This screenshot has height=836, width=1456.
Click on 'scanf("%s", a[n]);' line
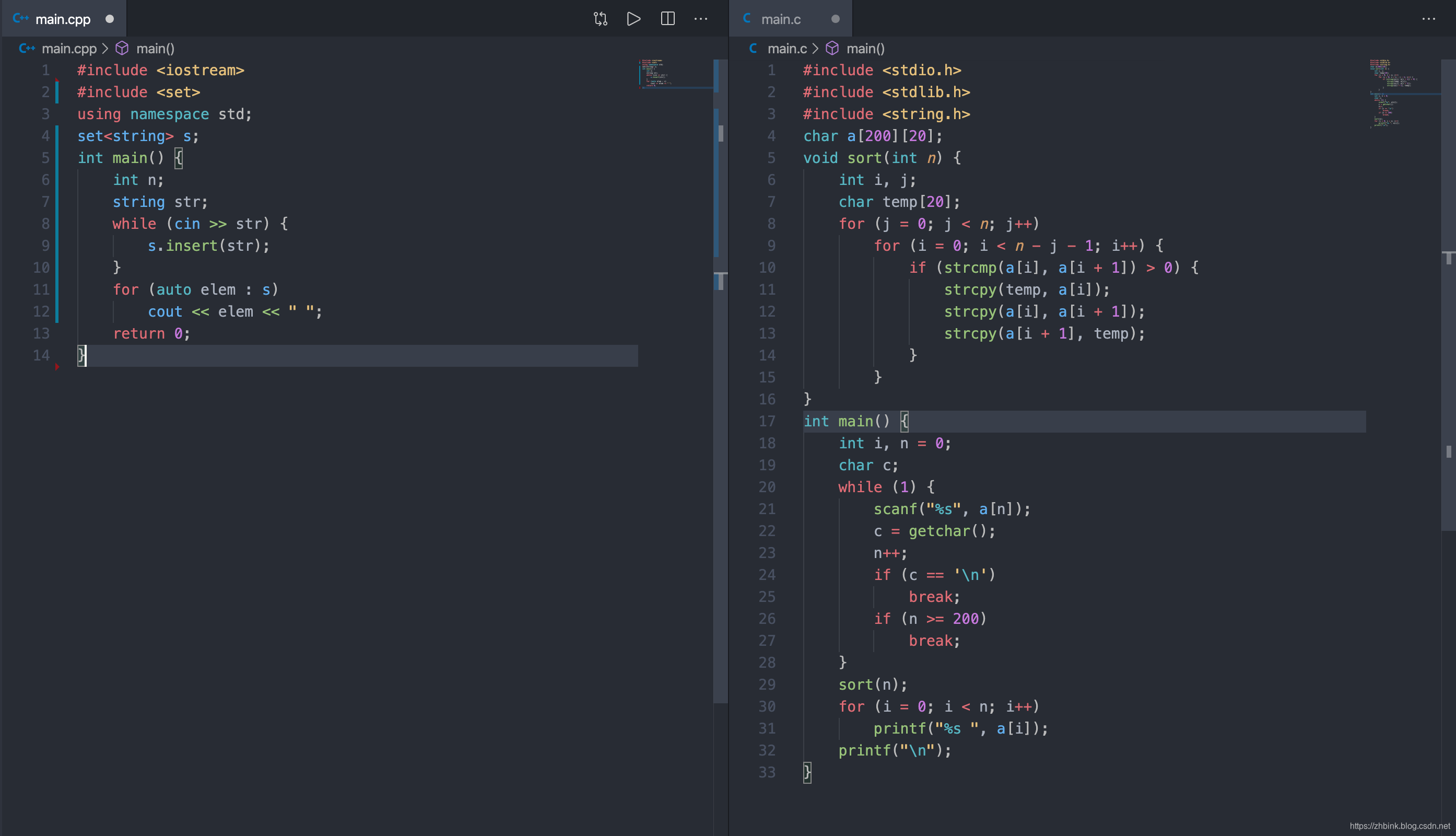tap(952, 509)
